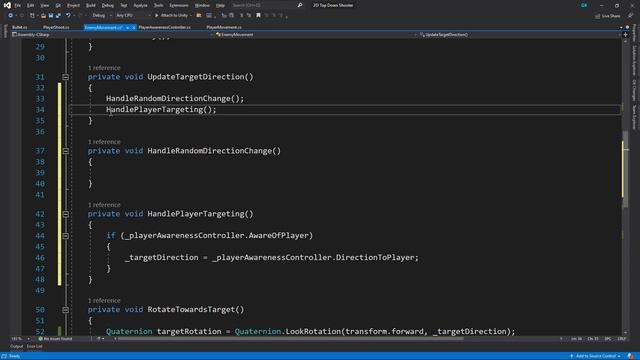
Task: Open the Analyze menu
Action: click(x=140, y=5)
